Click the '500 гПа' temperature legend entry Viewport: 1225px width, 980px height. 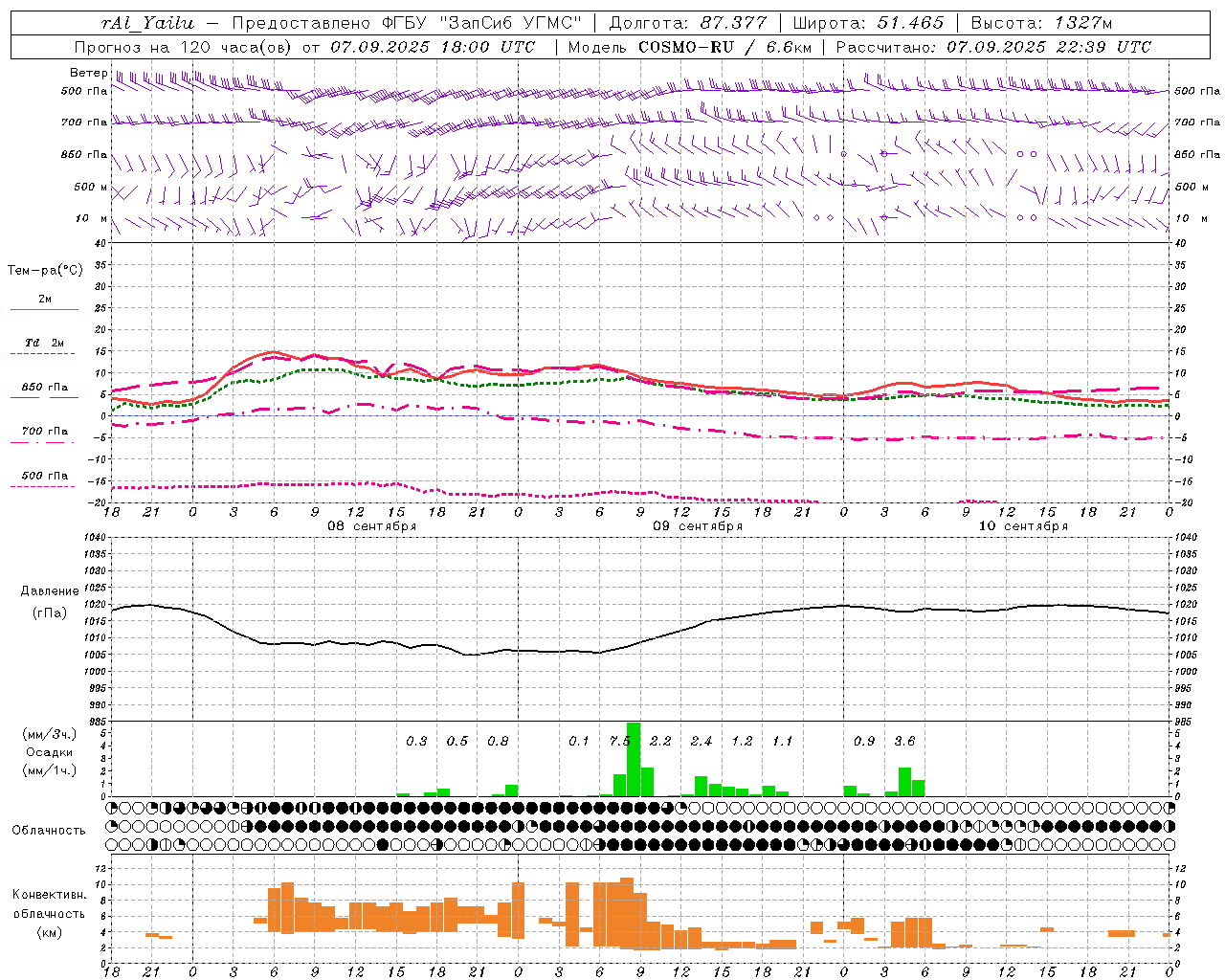(45, 476)
